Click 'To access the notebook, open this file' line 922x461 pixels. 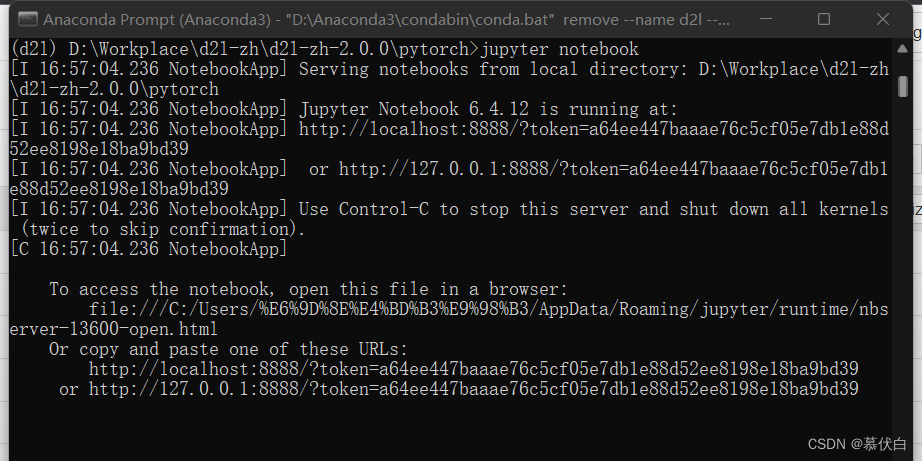click(x=309, y=289)
